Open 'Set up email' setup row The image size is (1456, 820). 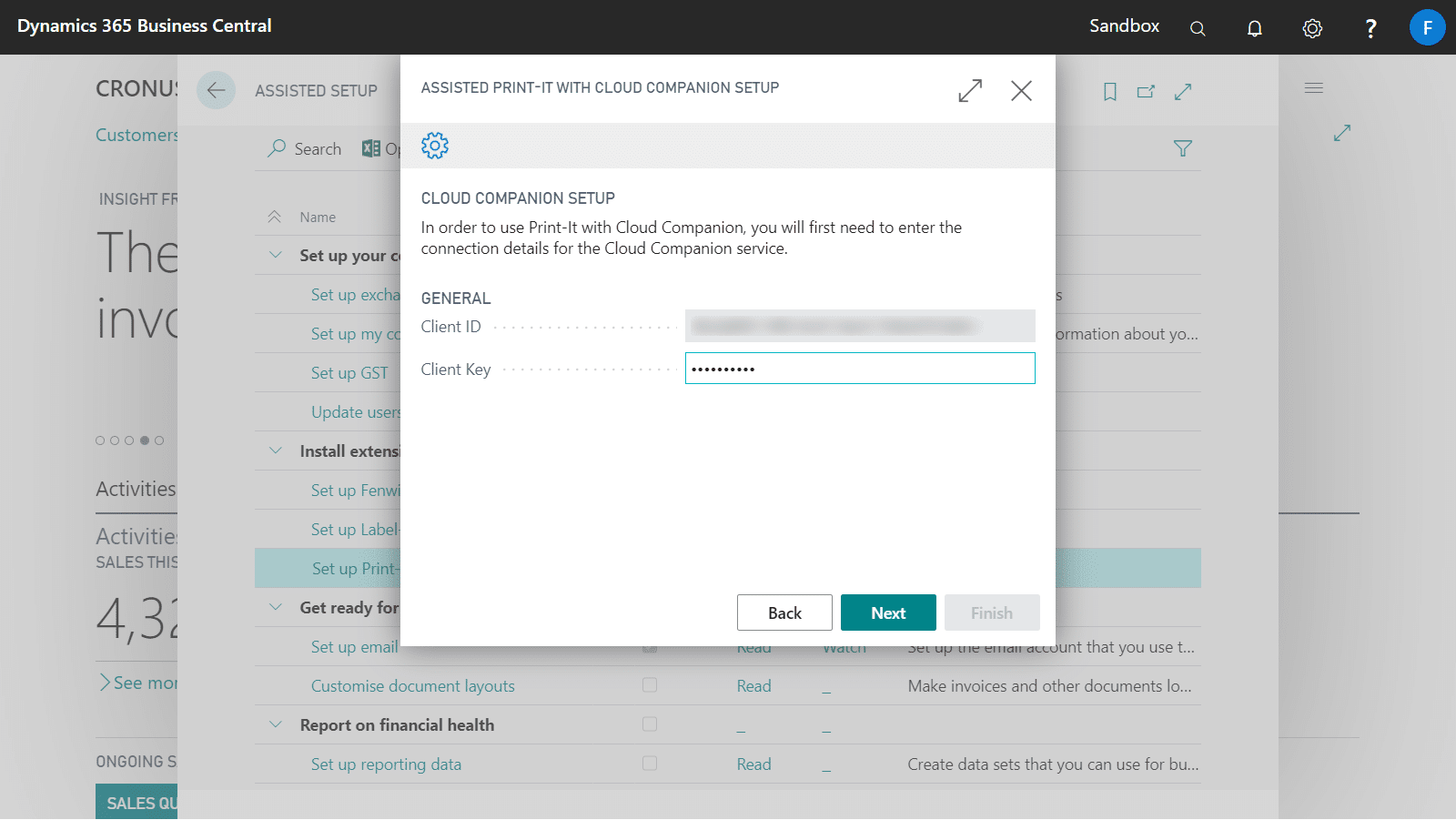(355, 647)
